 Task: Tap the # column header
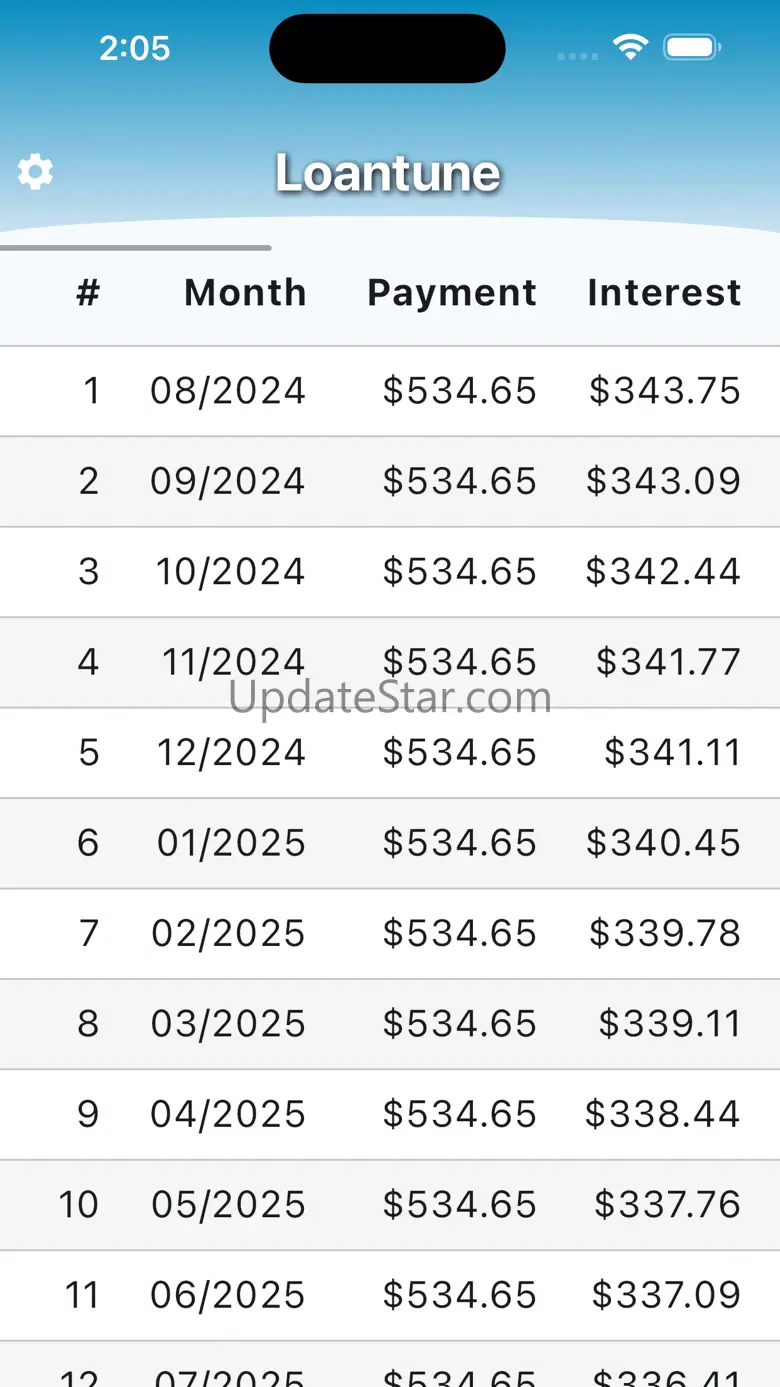tap(88, 293)
